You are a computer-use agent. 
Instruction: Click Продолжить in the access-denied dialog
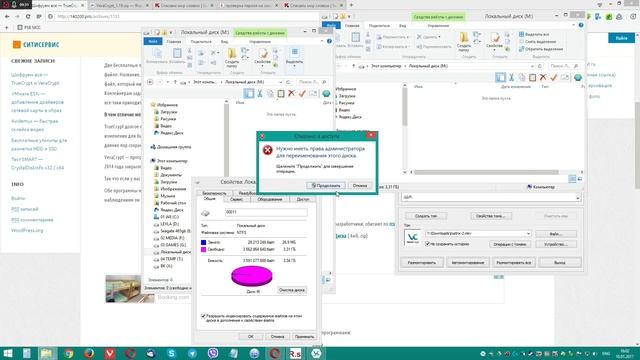point(326,185)
